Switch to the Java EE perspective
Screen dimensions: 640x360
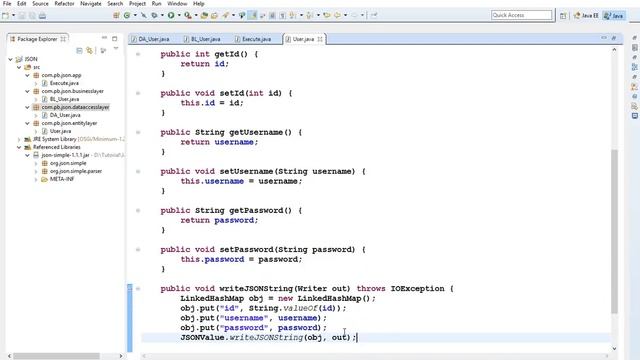pos(586,16)
